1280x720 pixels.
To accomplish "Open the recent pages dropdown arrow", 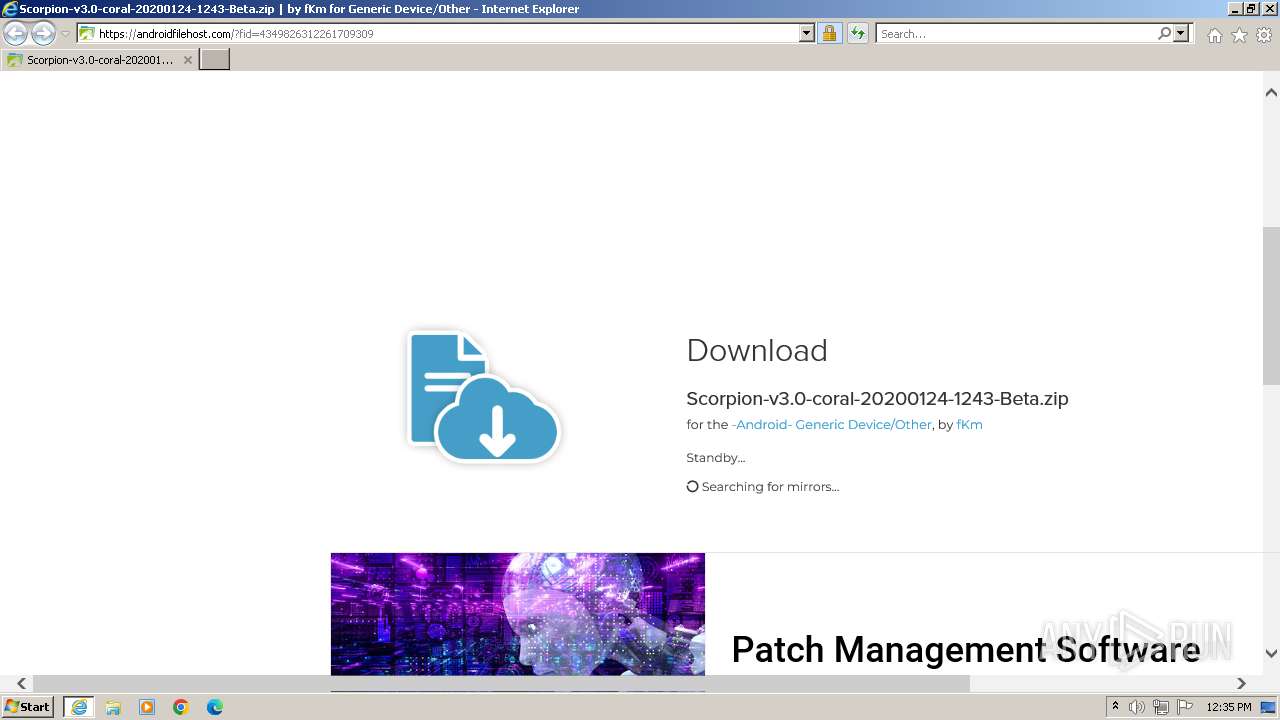I will click(66, 34).
